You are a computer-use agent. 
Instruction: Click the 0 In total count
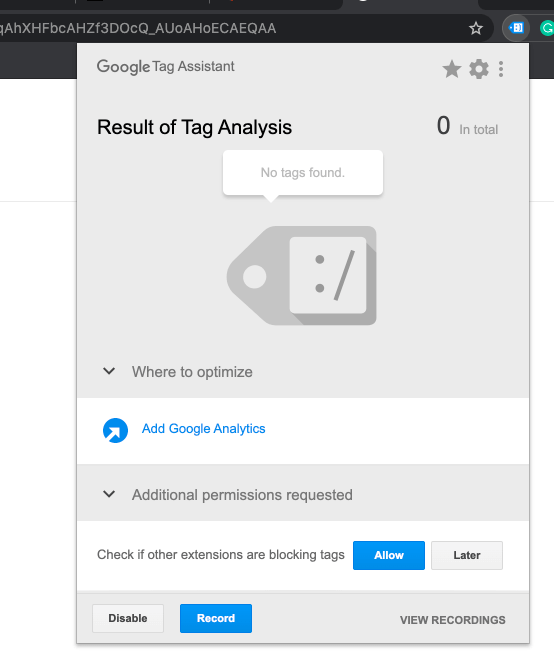pos(467,126)
